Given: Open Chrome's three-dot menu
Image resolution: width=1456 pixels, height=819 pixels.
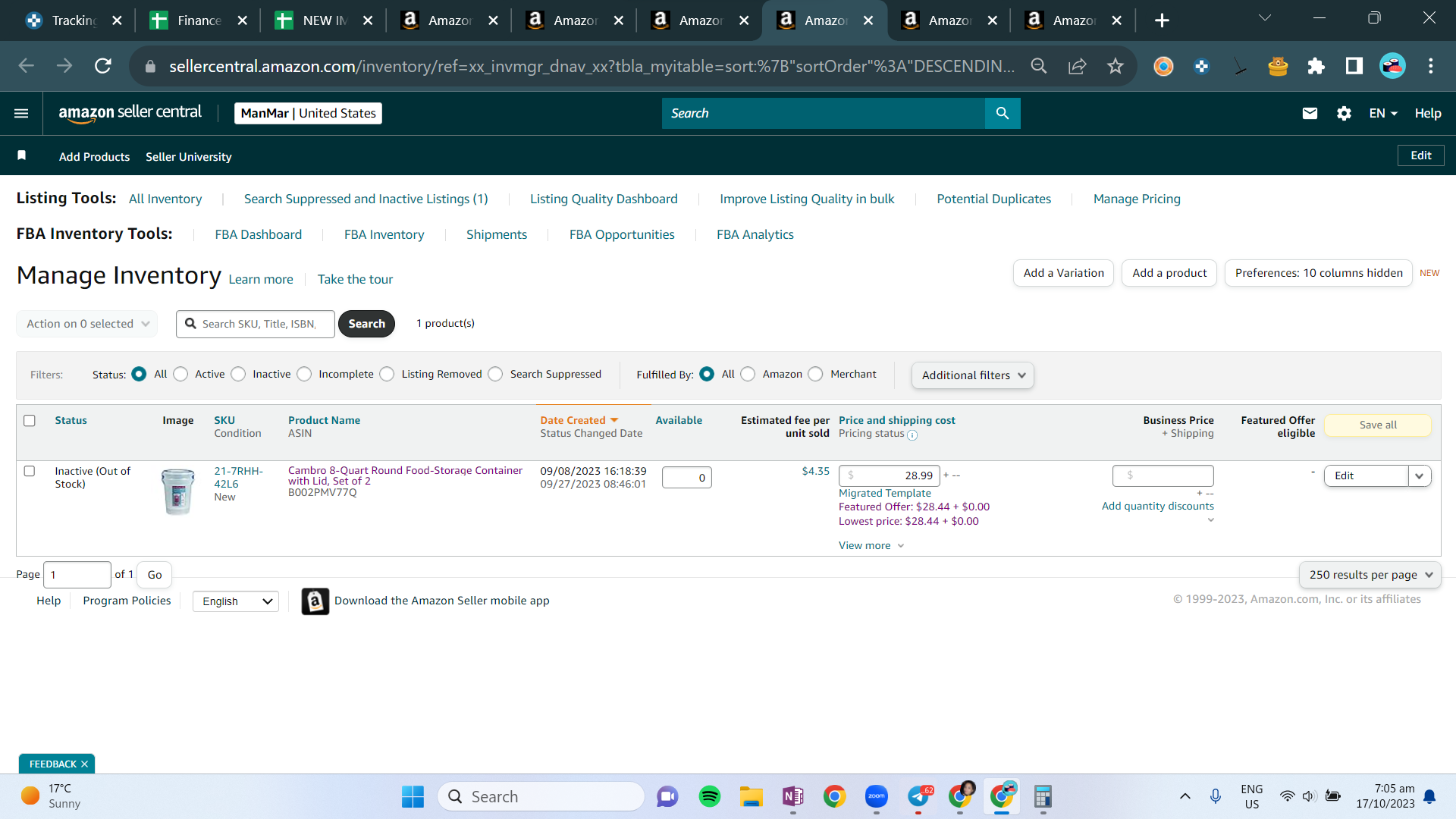Looking at the screenshot, I should [1430, 67].
